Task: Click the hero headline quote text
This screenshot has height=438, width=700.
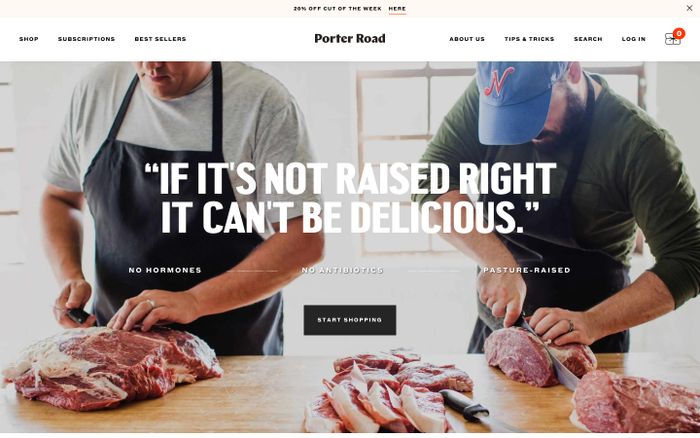Action: [x=350, y=197]
